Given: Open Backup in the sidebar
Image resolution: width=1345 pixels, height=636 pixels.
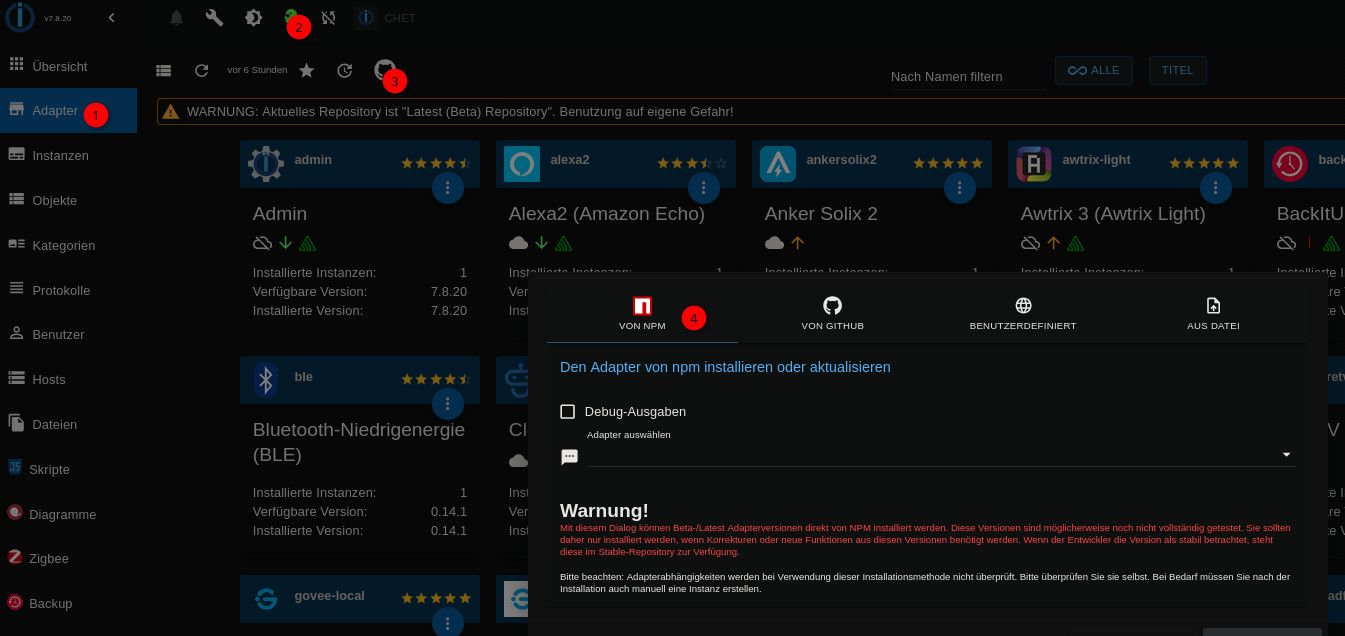Looking at the screenshot, I should [x=68, y=603].
